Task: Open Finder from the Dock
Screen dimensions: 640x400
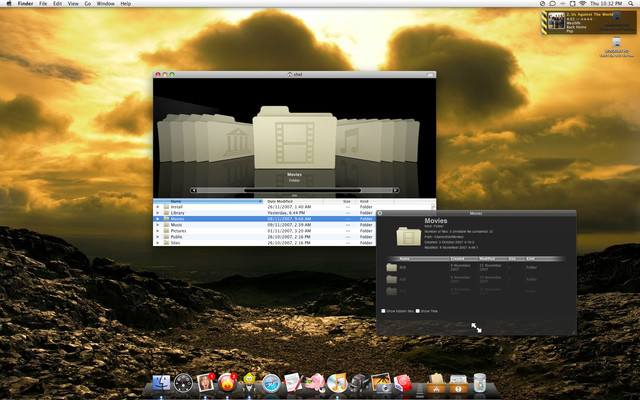Action: click(162, 382)
